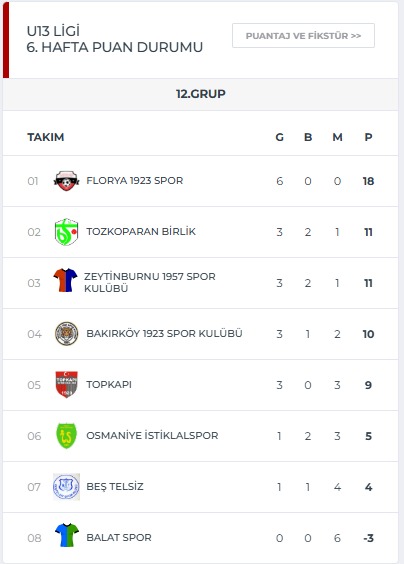Screen dimensions: 404x564
Task: Open OSMANİYE İSTİKLALSPOR team name
Action: (x=152, y=436)
